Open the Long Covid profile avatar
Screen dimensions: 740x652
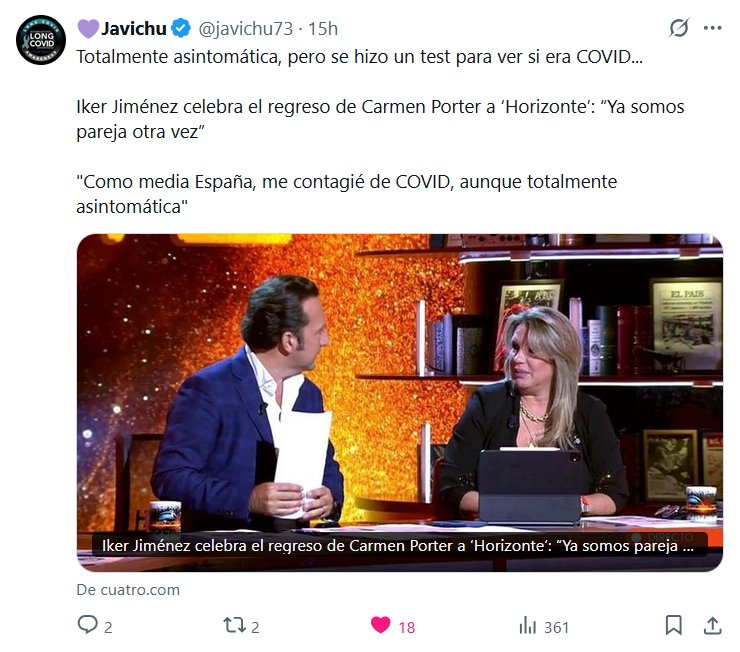point(41,40)
